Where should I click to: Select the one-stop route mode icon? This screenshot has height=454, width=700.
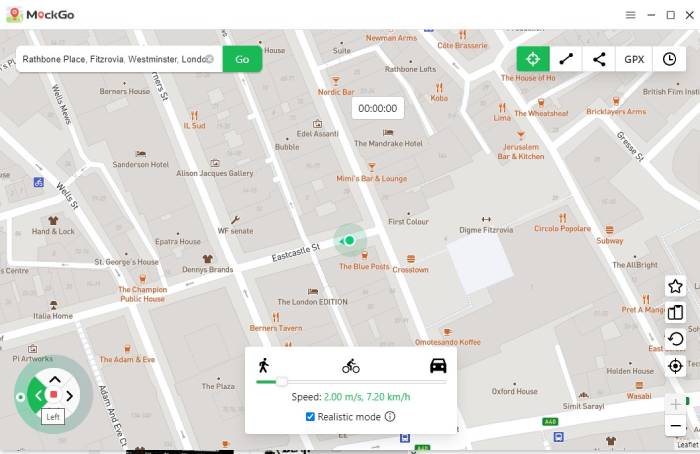click(566, 59)
